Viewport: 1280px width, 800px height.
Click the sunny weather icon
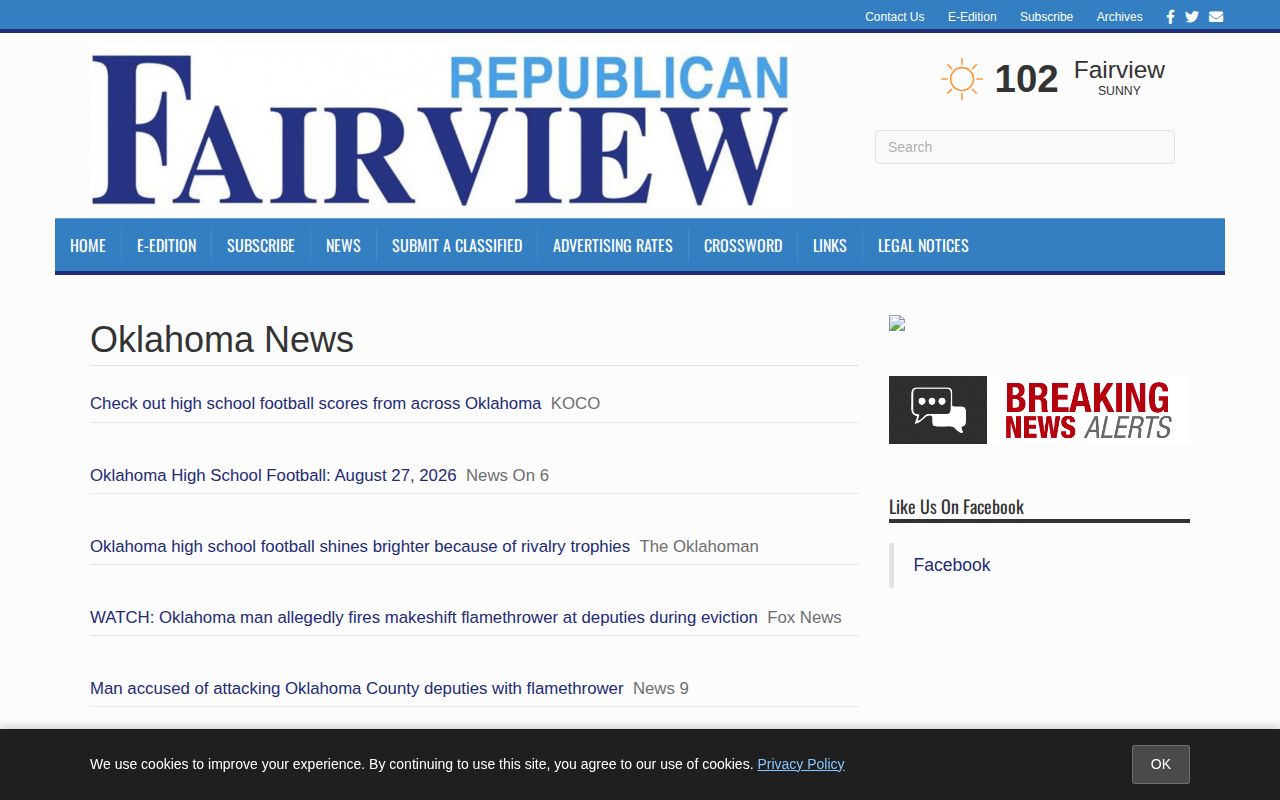pos(962,79)
